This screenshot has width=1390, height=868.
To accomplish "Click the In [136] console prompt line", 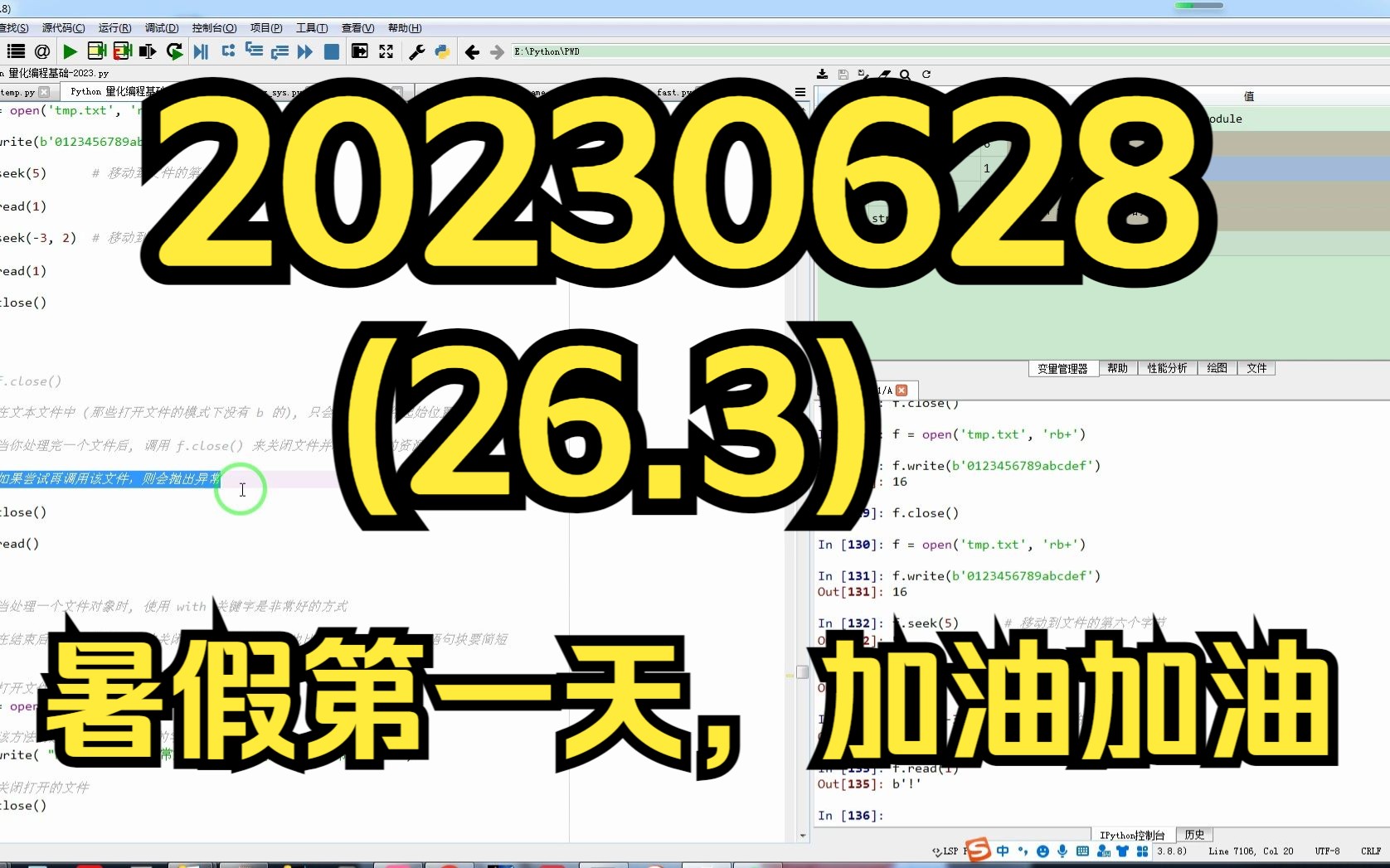I will [851, 816].
